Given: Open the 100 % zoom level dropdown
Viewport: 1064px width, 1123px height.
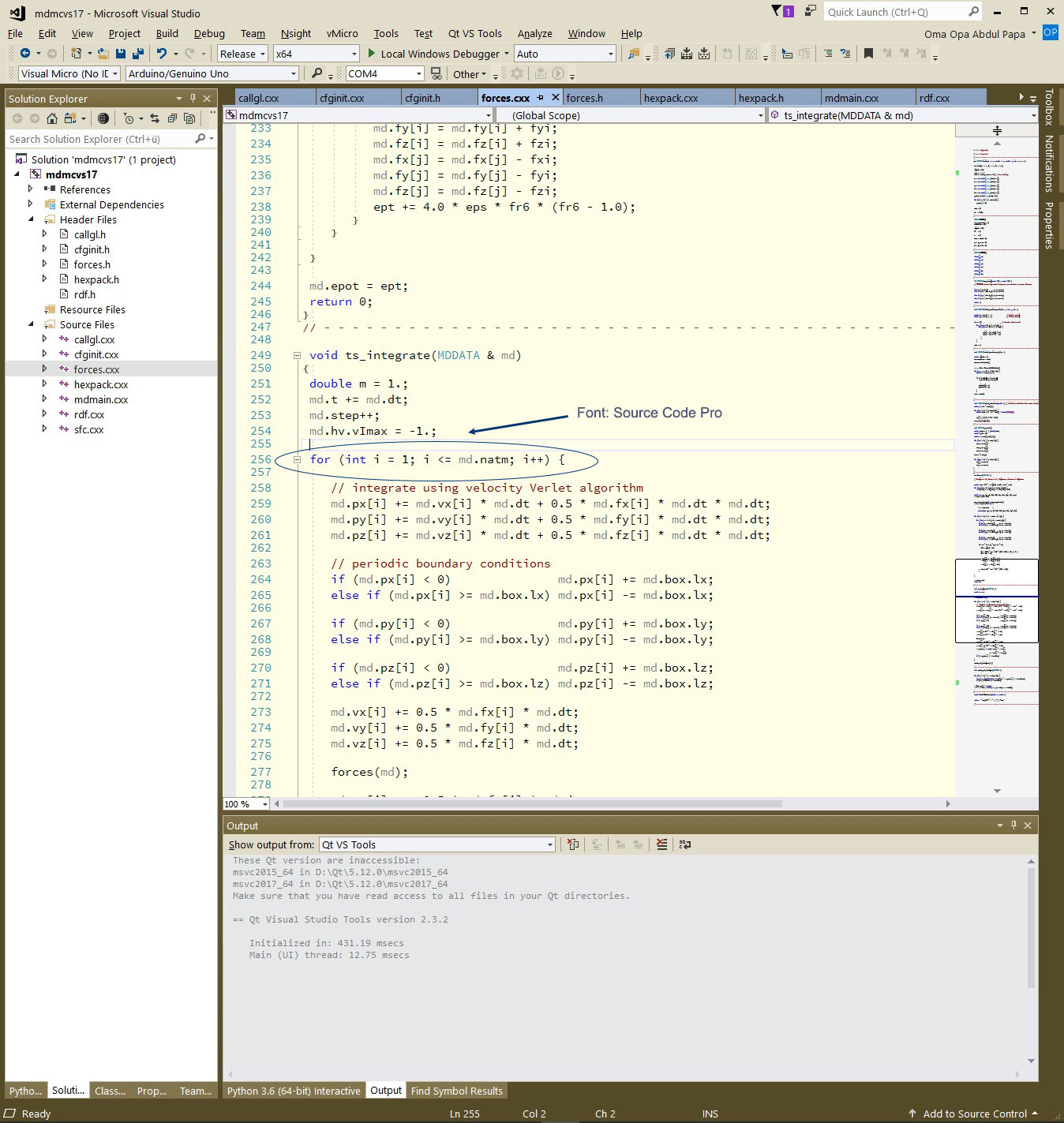Looking at the screenshot, I should point(245,804).
